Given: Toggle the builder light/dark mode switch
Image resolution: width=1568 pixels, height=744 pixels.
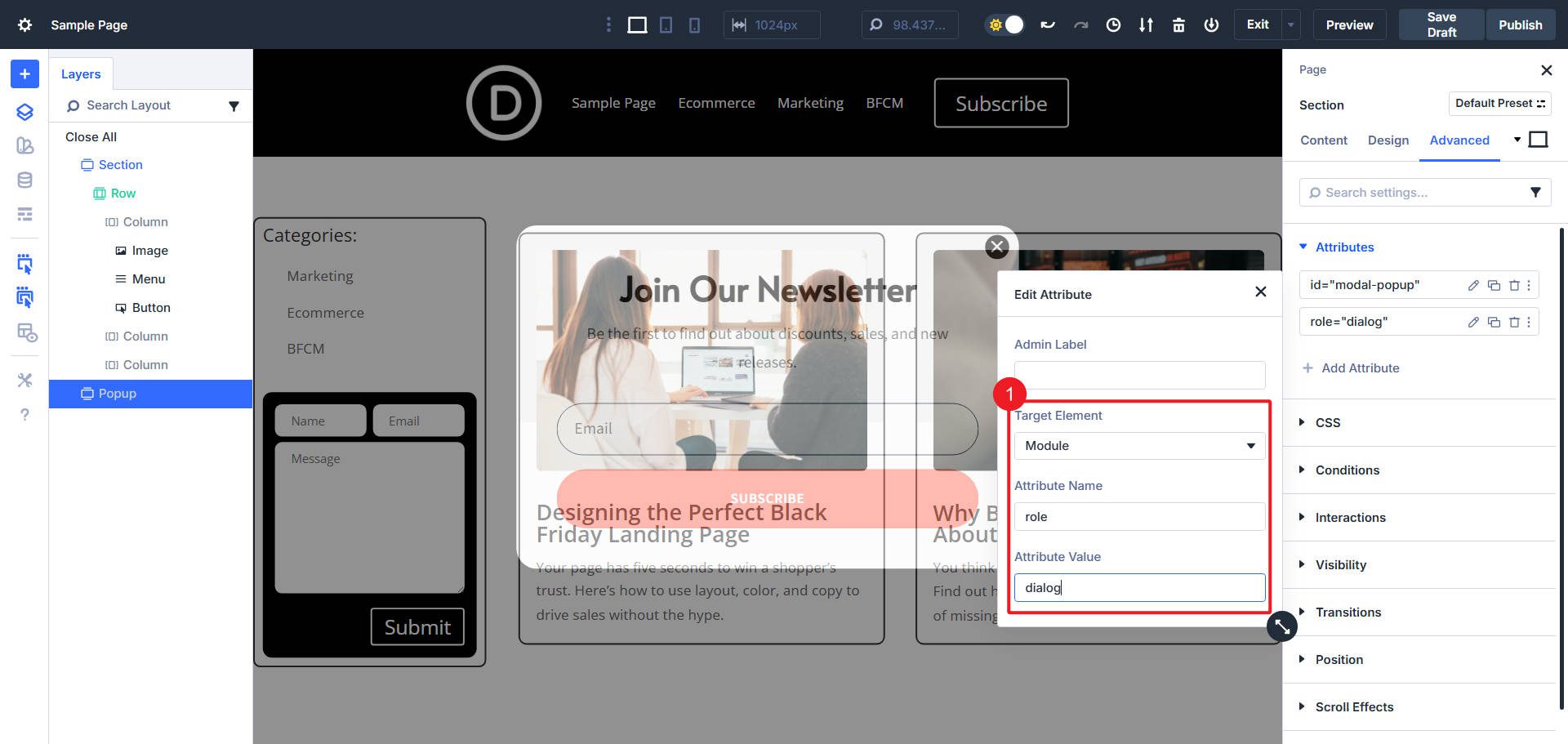Looking at the screenshot, I should [x=1004, y=25].
